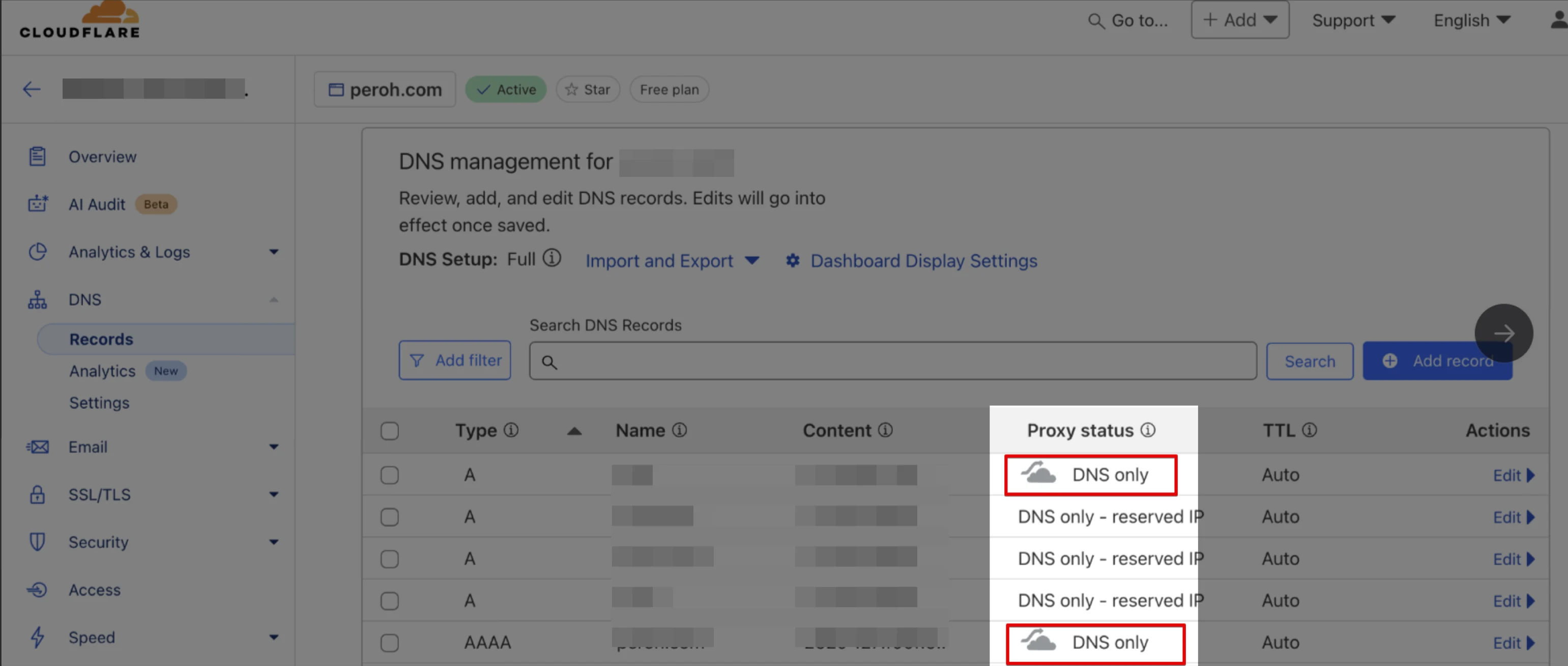Click the TTL column info icon
The height and width of the screenshot is (666, 1568).
click(1310, 430)
